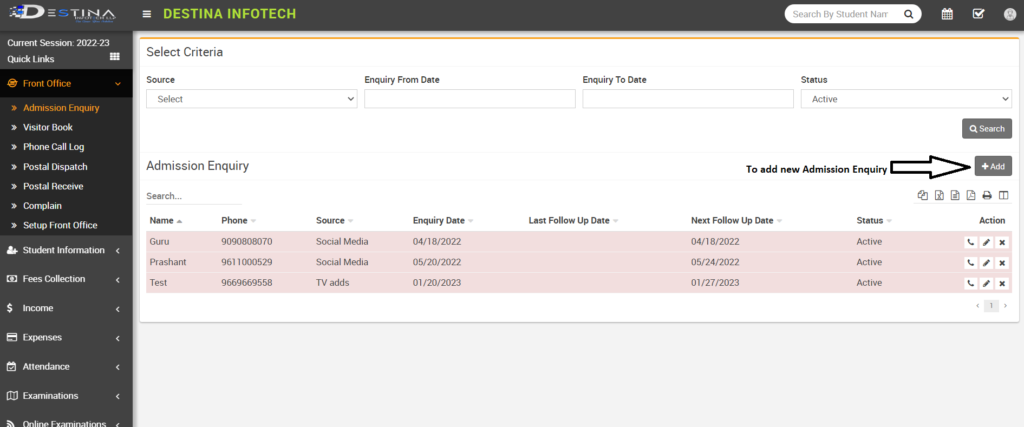Click the print icon above table

986,196
